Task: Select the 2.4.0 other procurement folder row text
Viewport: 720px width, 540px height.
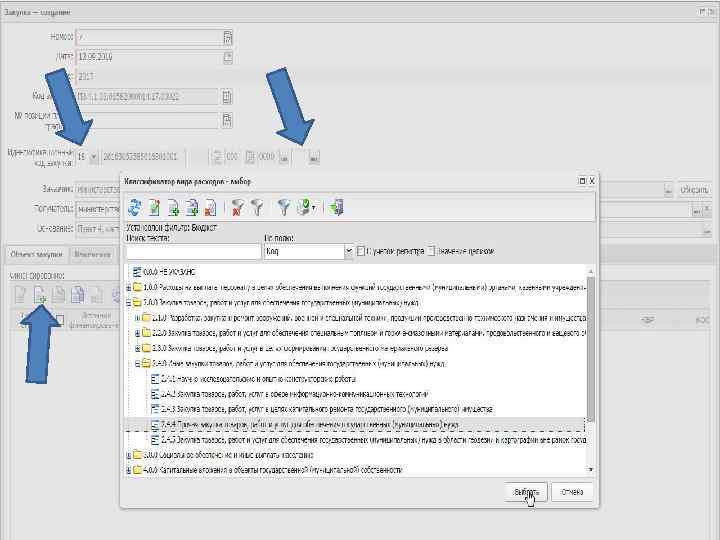Action: point(299,364)
